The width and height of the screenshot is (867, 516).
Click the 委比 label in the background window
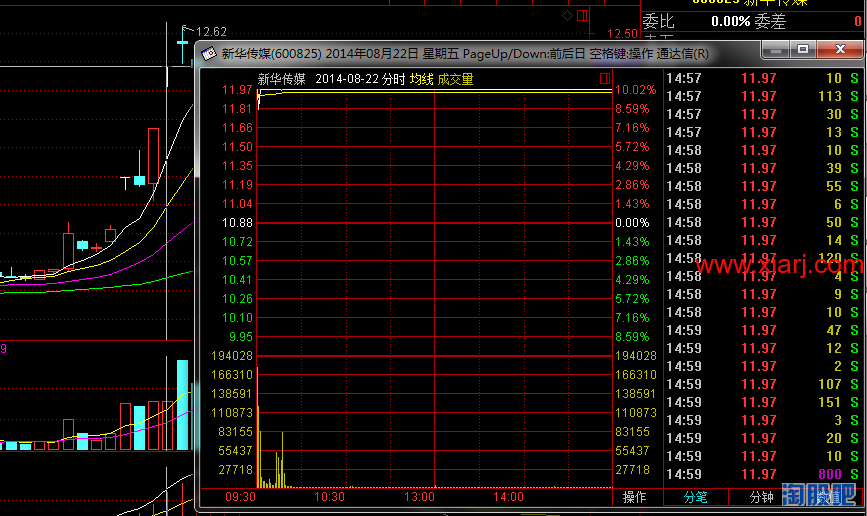pos(658,22)
